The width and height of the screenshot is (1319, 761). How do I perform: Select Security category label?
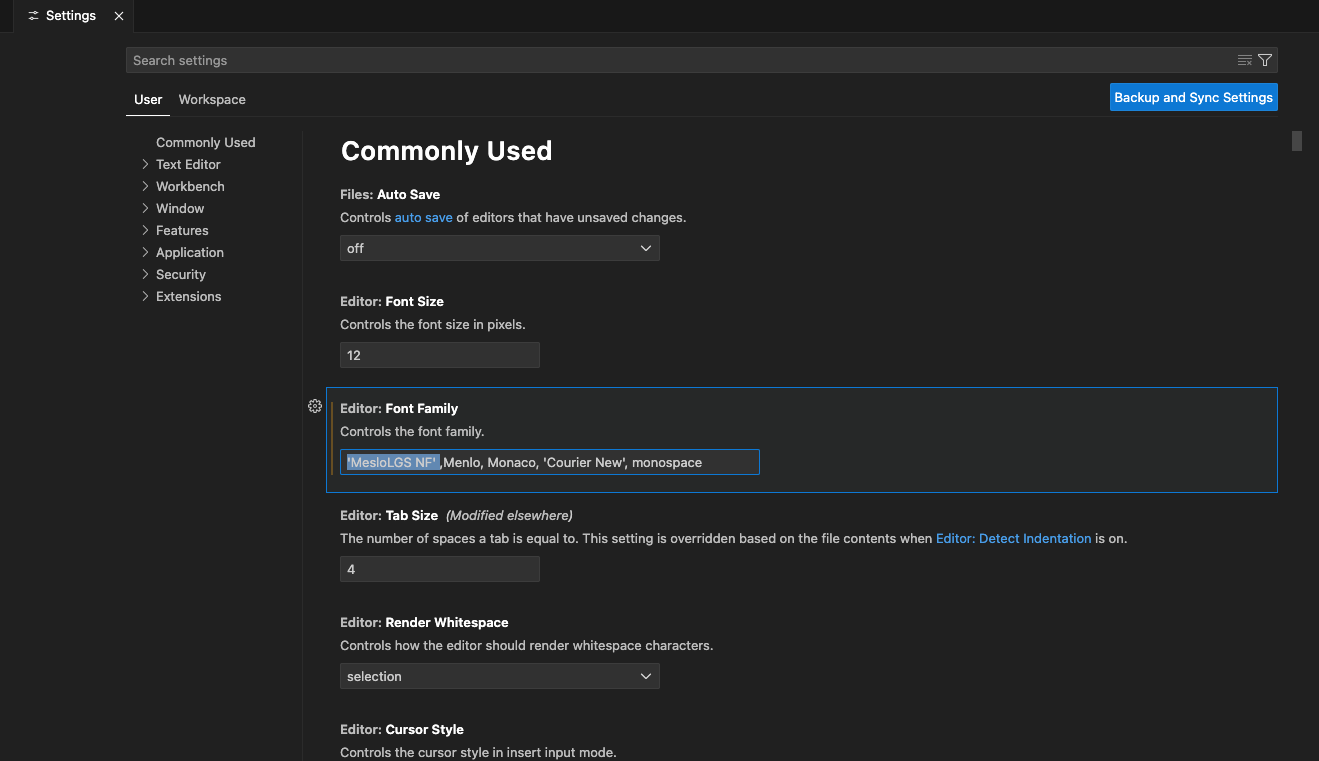(181, 274)
